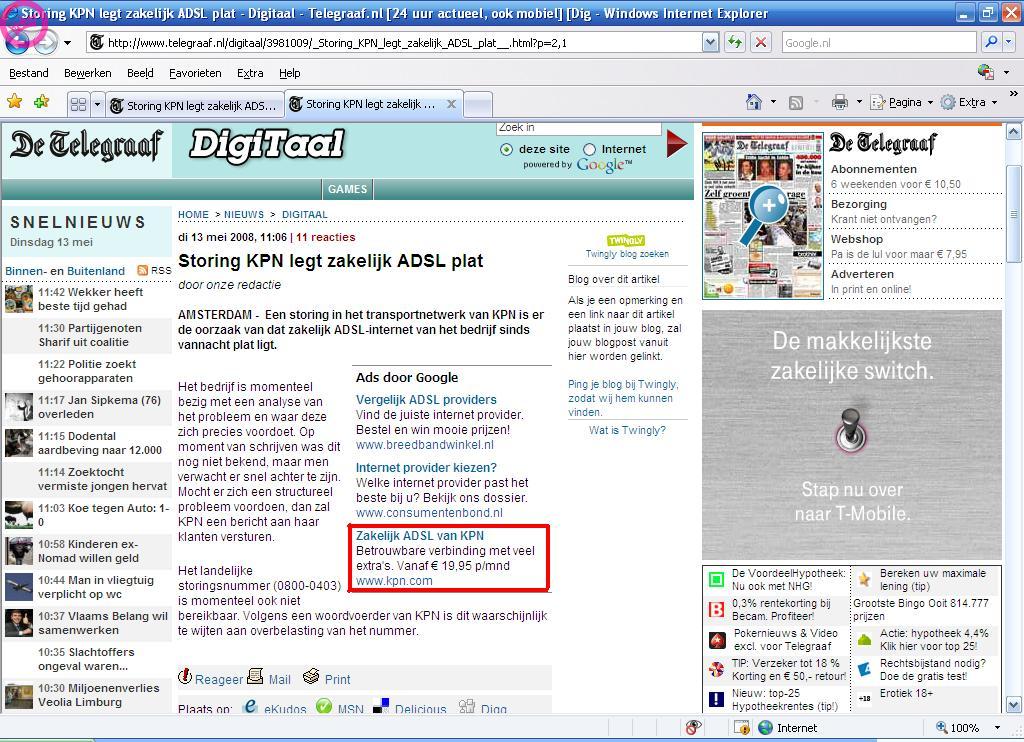Select the 'deze site' search radio button
The width and height of the screenshot is (1024, 742).
pos(506,150)
